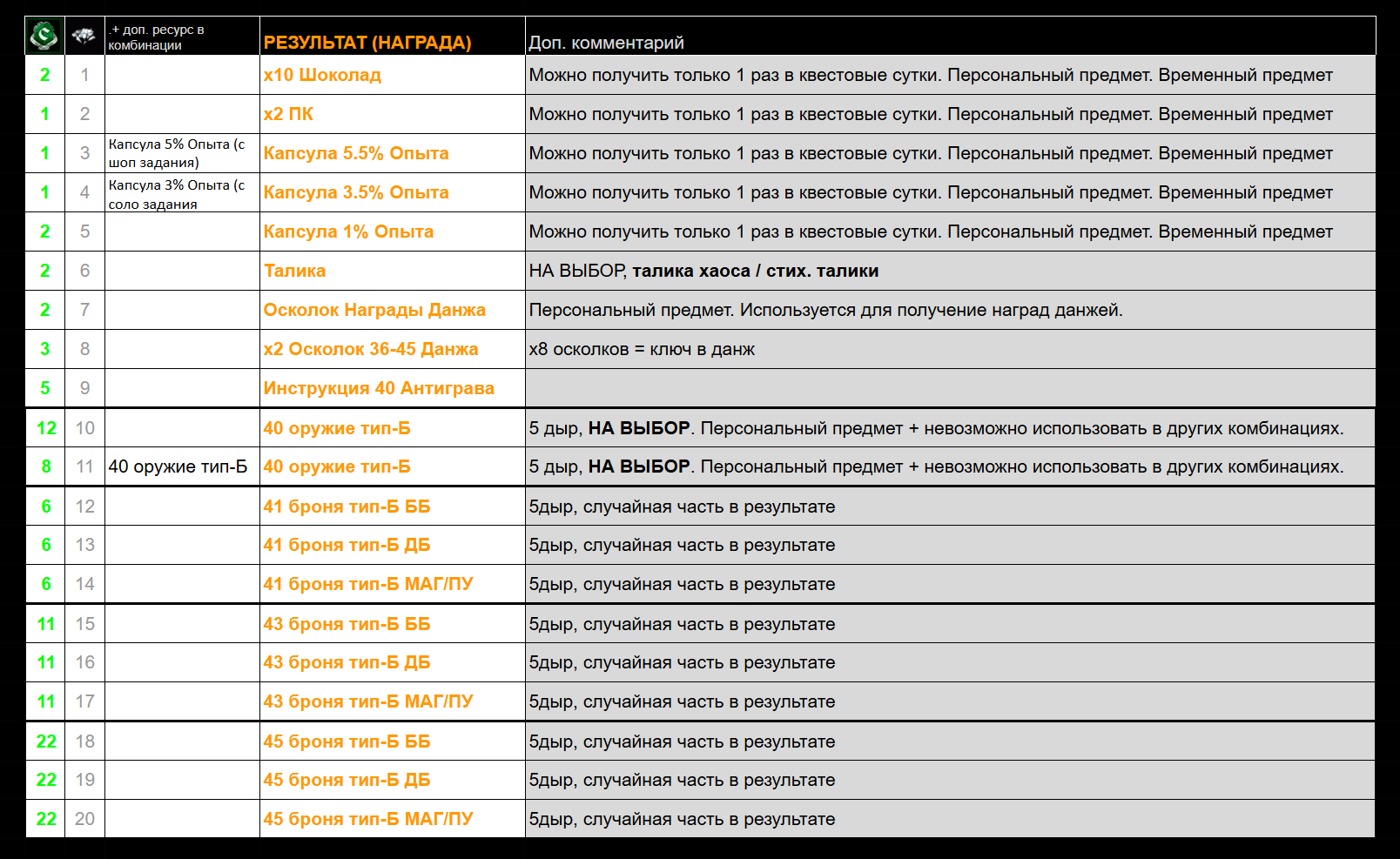
Task: Select 'Капсула 5.5% Опыта' reward
Action: pyautogui.click(x=356, y=153)
